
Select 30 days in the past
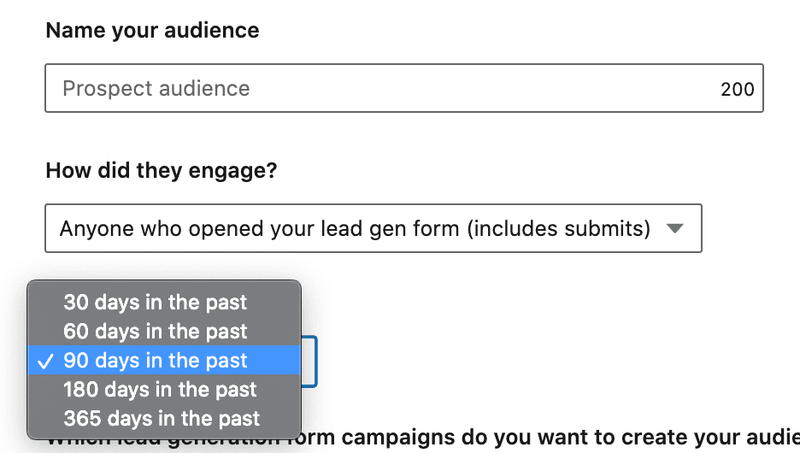tap(155, 302)
